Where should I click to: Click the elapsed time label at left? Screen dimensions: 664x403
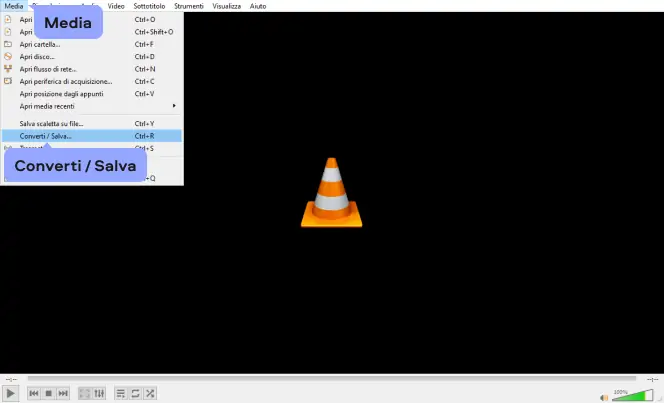(x=11, y=379)
